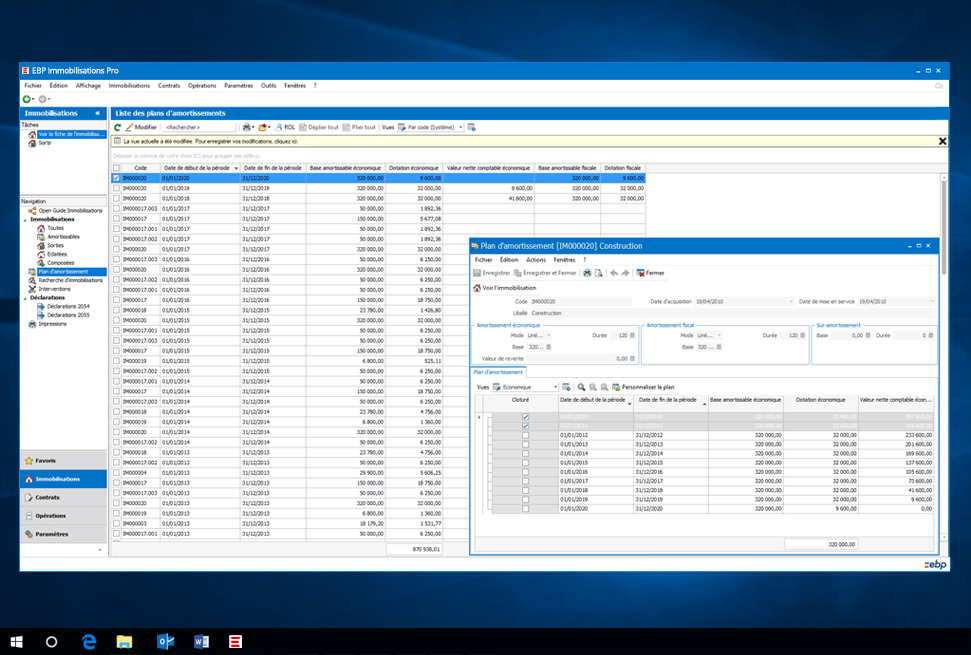Click the zoom magnifier icon in plan toolbar
This screenshot has width=971, height=655.
coord(581,386)
